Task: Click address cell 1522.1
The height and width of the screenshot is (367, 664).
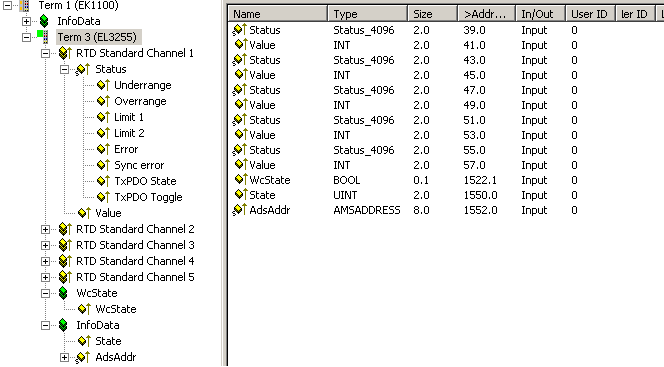Action: point(480,180)
